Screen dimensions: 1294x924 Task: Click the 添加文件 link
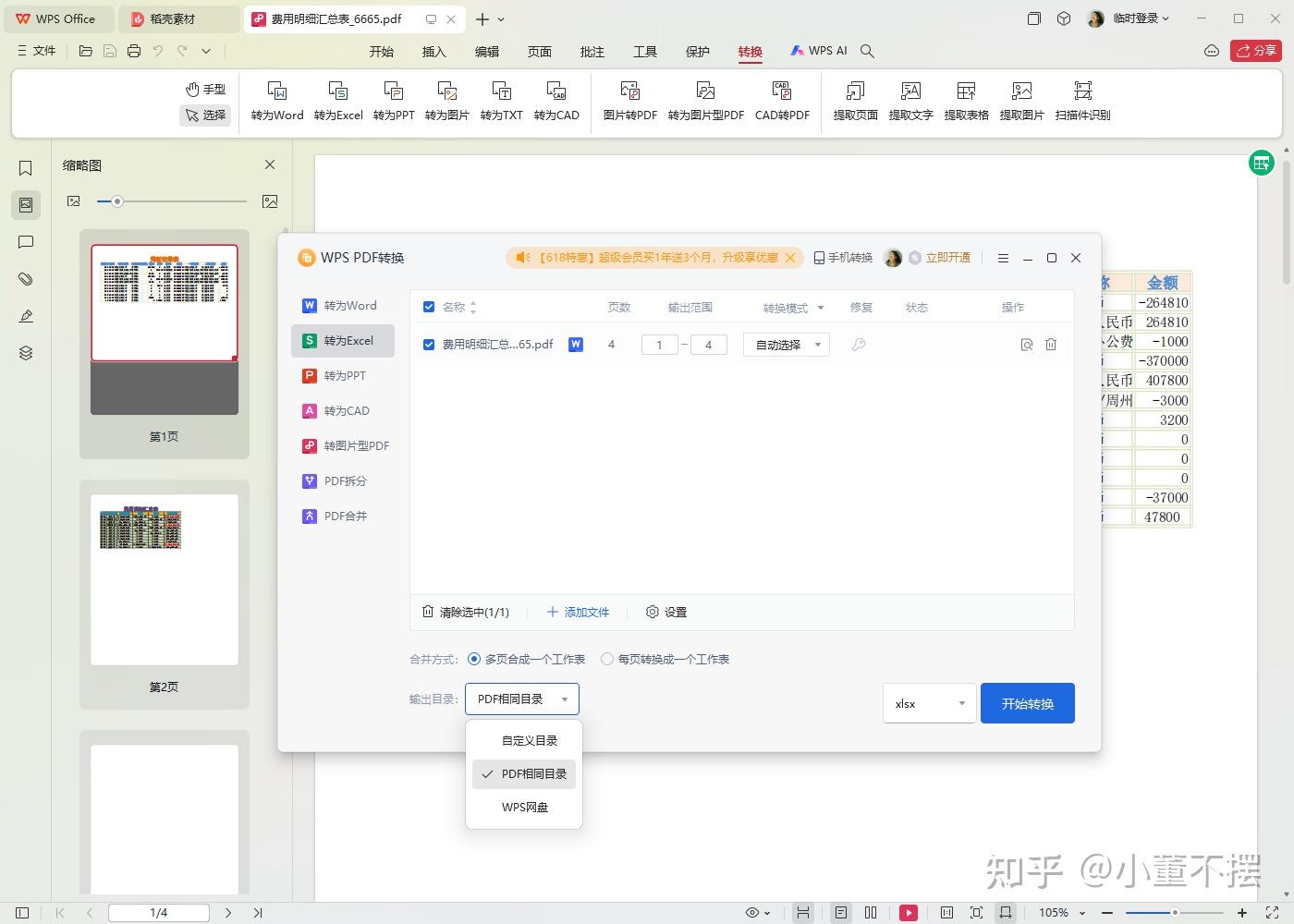click(579, 613)
